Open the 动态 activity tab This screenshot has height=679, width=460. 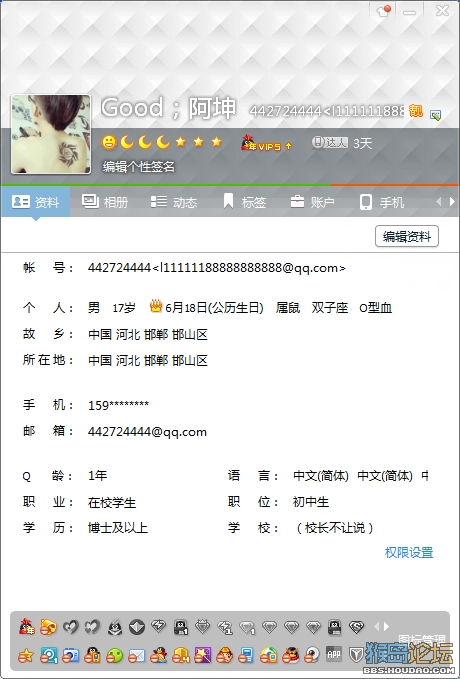[174, 202]
